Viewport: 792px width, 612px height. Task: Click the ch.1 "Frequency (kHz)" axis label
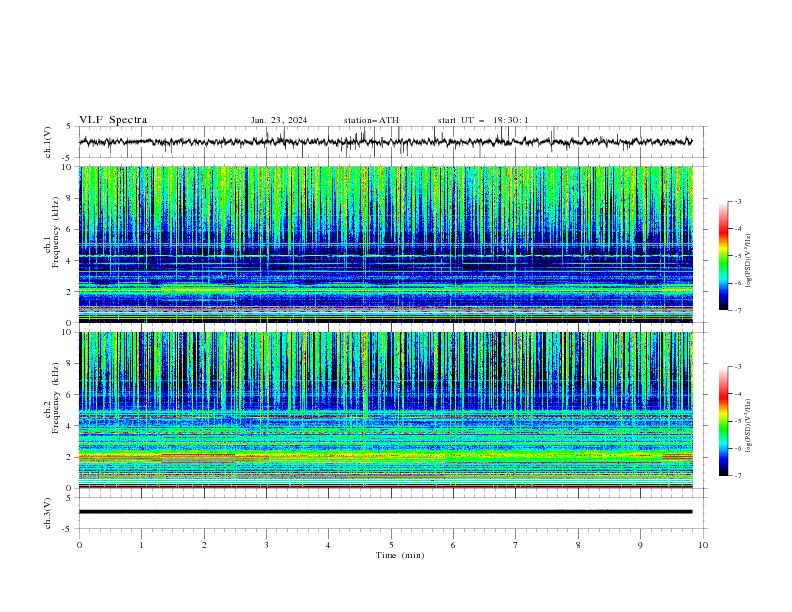point(56,233)
